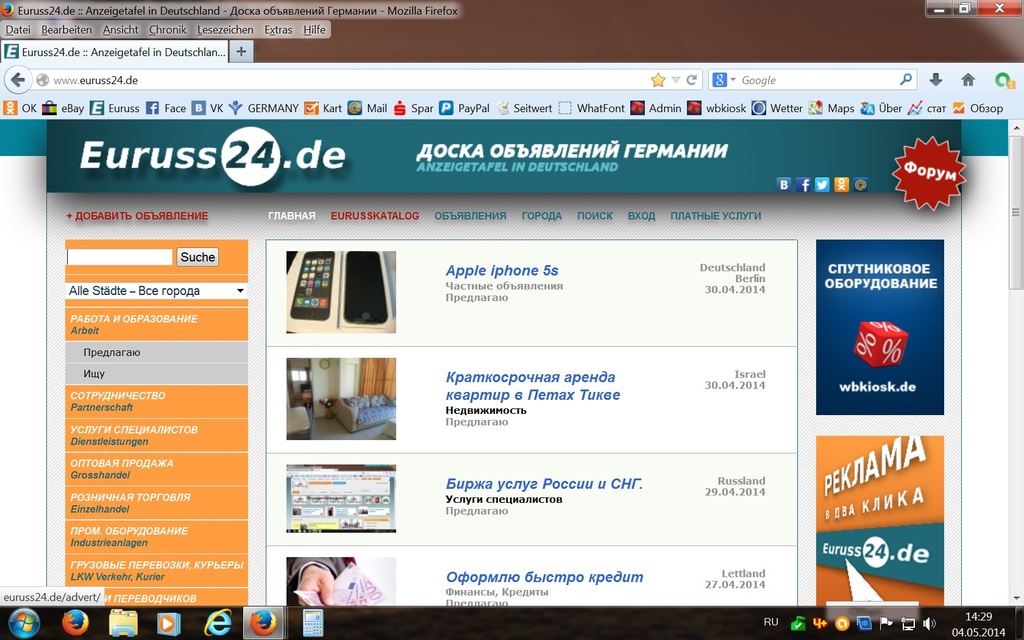The image size is (1024, 640).
Task: Open the wbkiosk bookmark
Action: pos(716,108)
